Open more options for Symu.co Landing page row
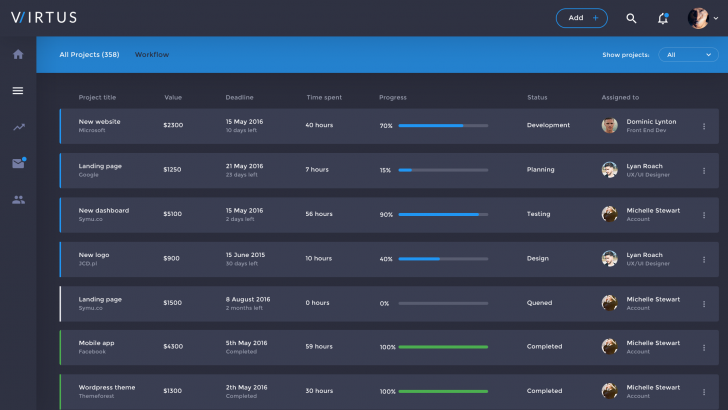Image resolution: width=728 pixels, height=410 pixels. (704, 304)
